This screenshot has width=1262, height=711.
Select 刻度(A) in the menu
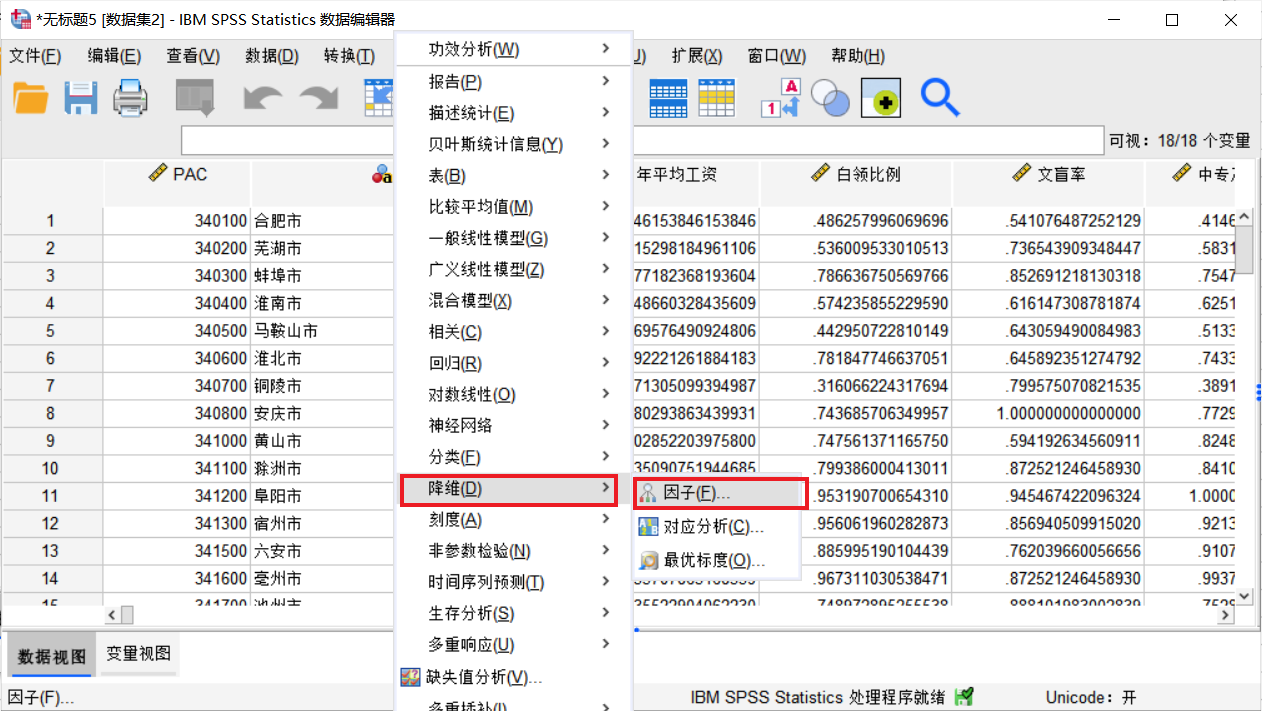[x=514, y=519]
